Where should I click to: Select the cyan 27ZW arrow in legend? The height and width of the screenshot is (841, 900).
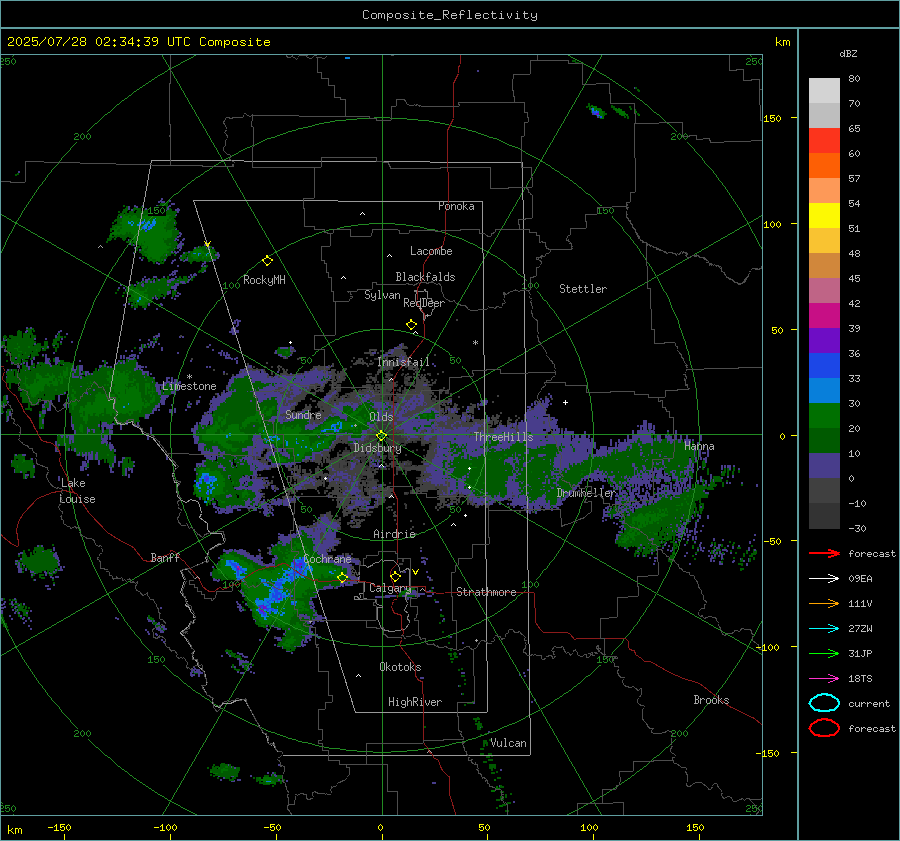point(824,629)
